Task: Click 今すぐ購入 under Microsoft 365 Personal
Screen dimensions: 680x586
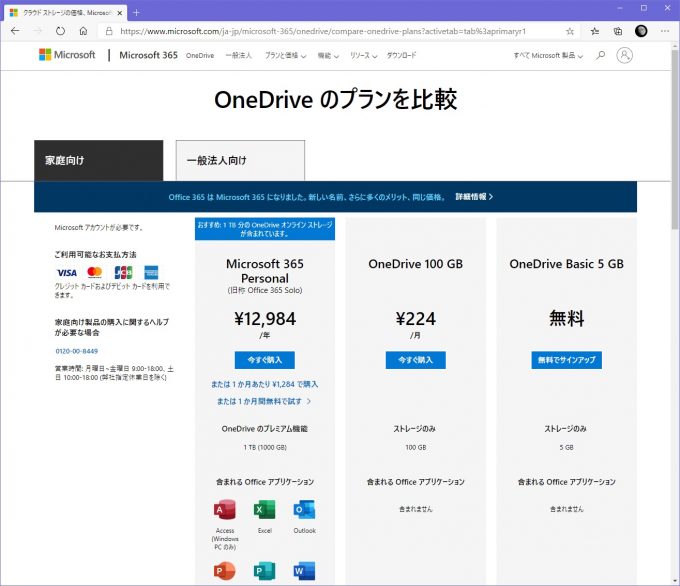Action: (265, 360)
